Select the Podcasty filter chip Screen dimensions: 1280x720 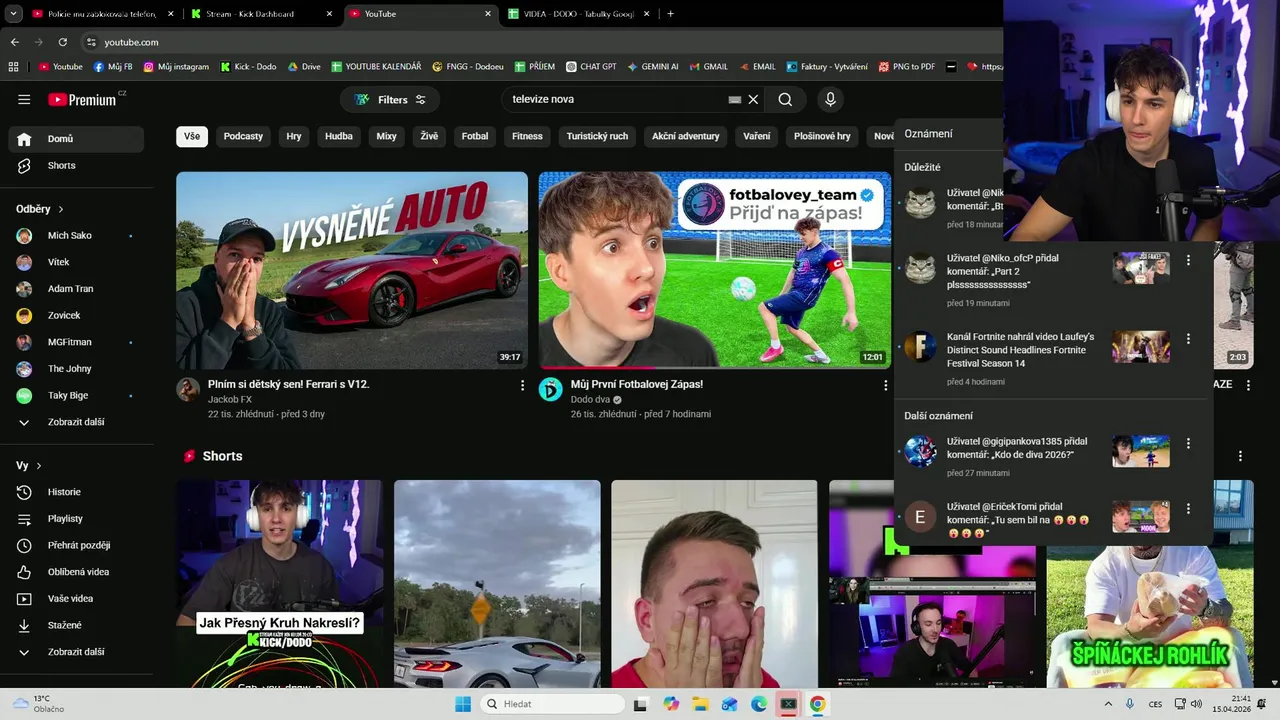243,136
